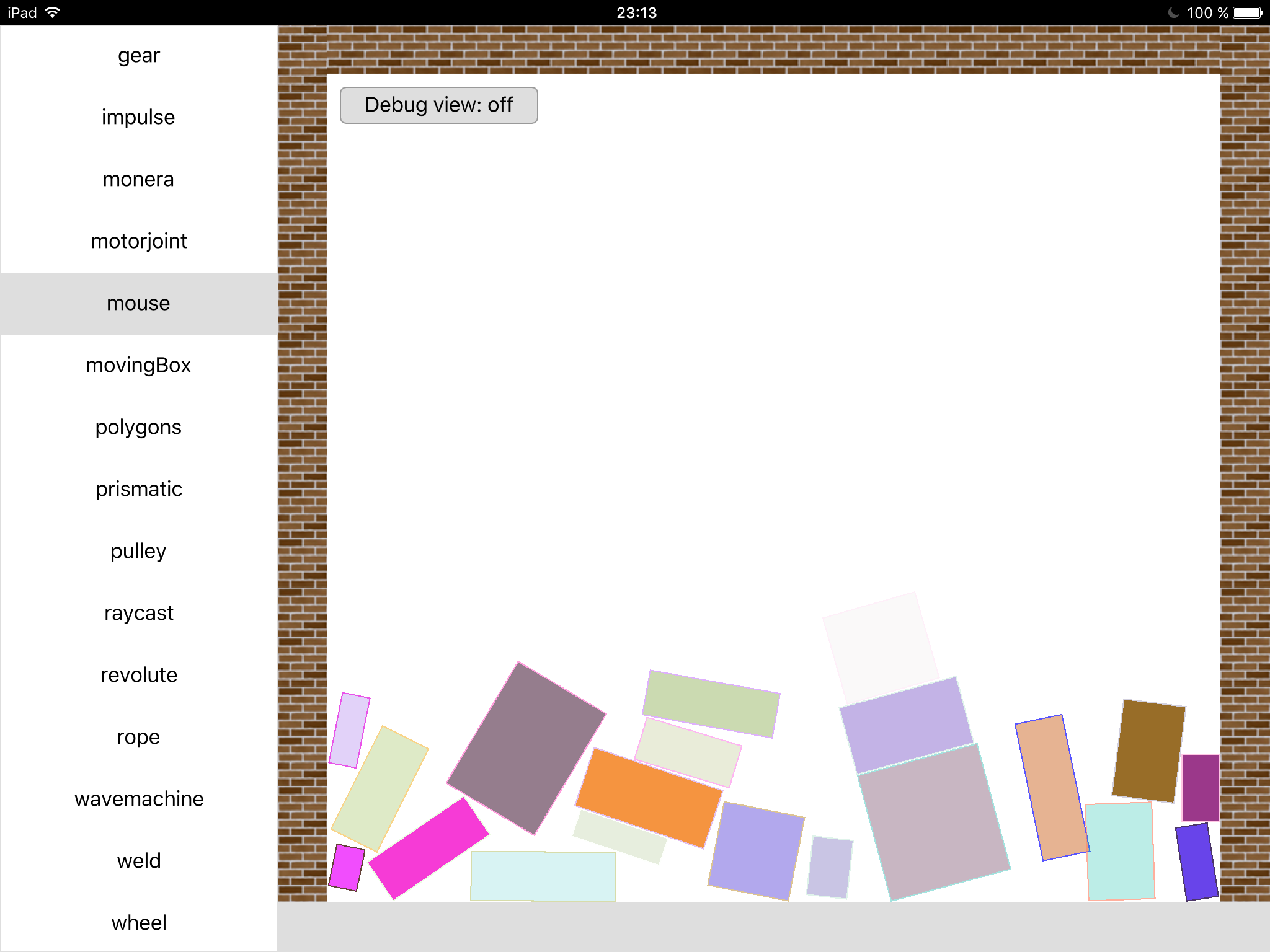This screenshot has width=1270, height=952.
Task: Select the rope demo
Action: (x=139, y=737)
